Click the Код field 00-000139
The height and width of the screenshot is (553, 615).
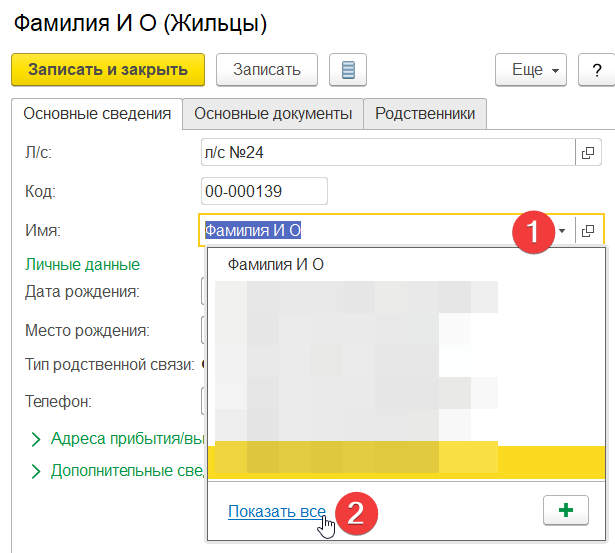264,191
